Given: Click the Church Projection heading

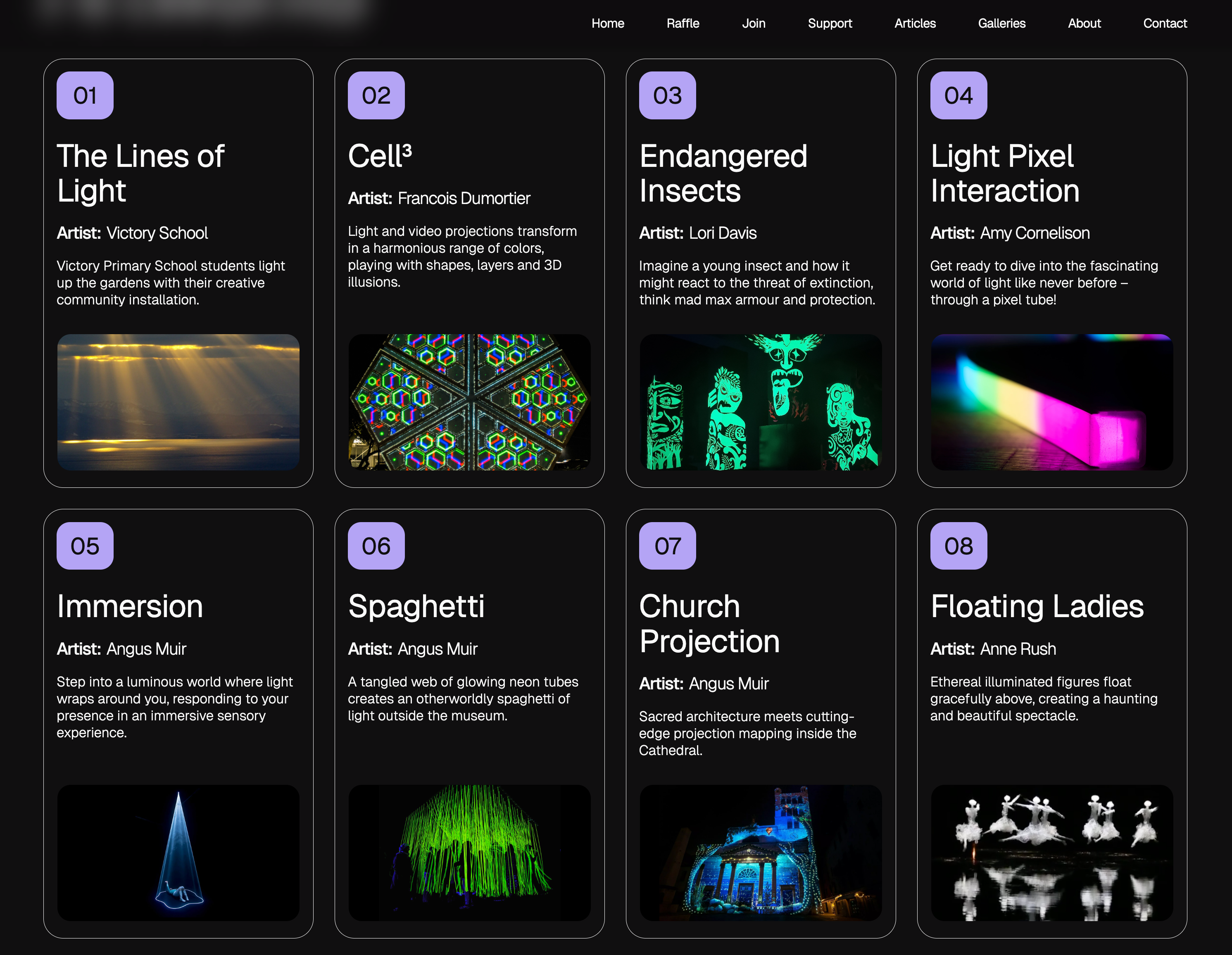Looking at the screenshot, I should tap(709, 623).
